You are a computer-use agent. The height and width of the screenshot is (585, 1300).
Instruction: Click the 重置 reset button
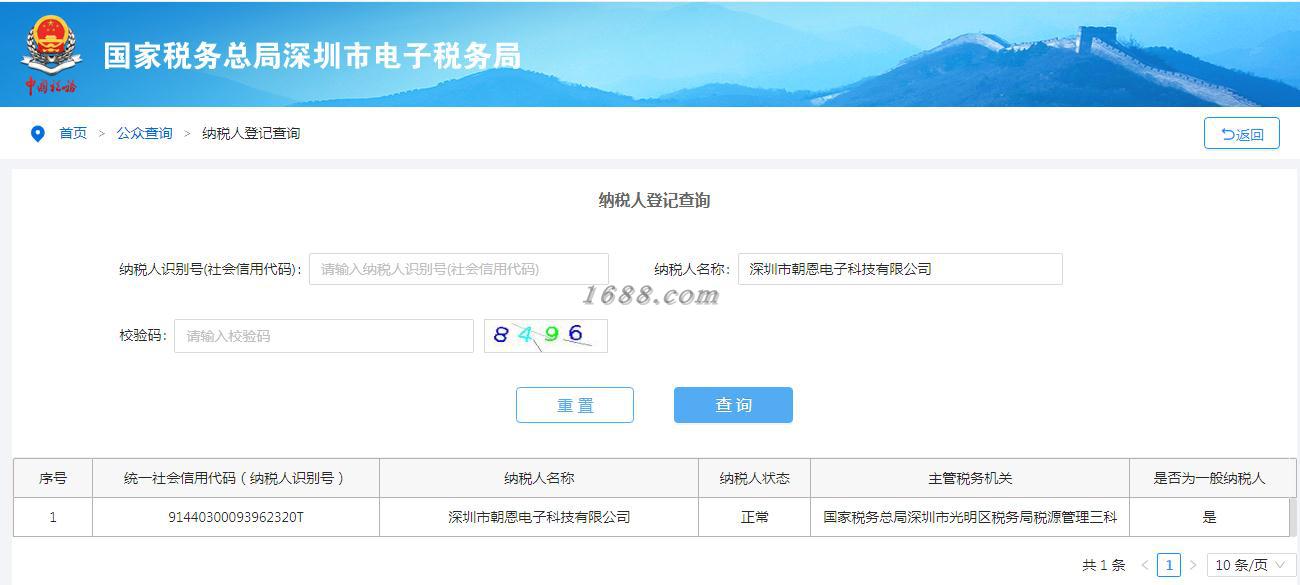575,405
